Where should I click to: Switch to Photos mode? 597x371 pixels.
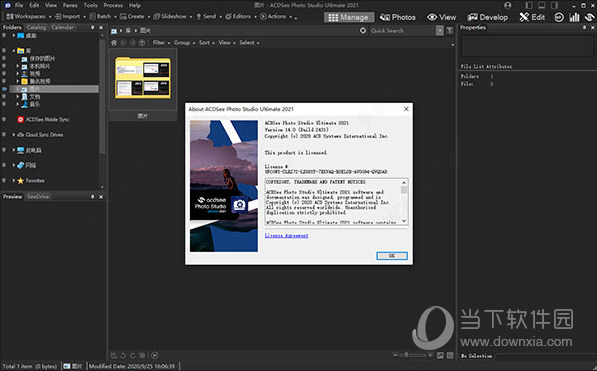coord(398,17)
